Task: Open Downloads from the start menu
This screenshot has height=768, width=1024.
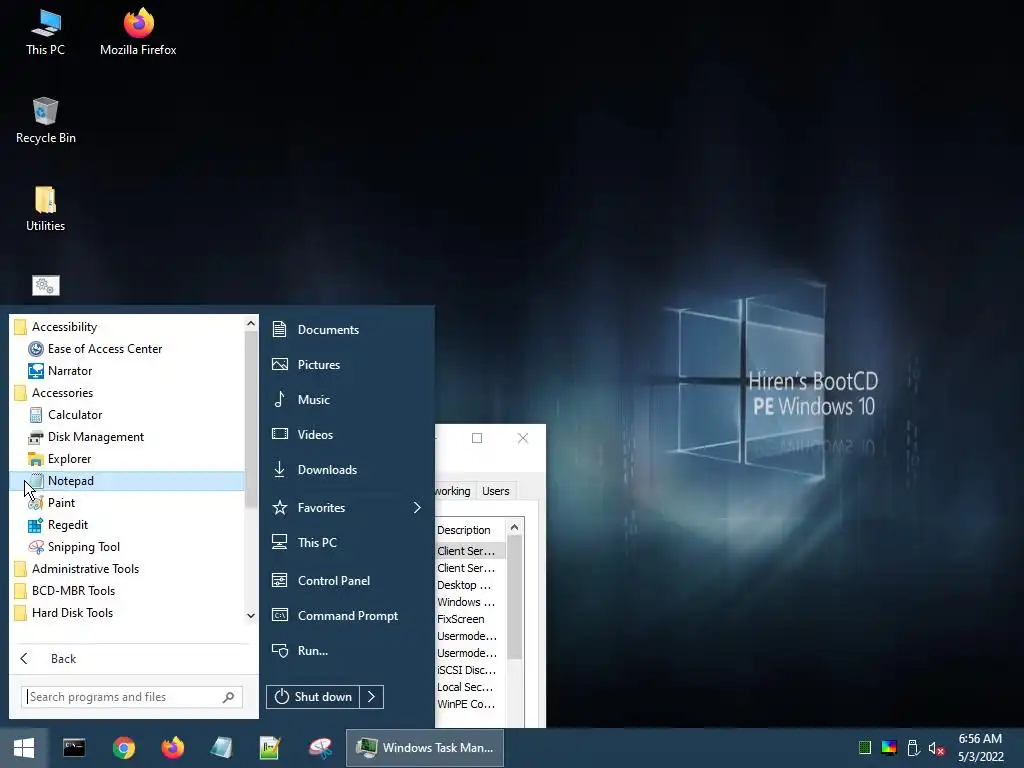Action: coord(315,470)
